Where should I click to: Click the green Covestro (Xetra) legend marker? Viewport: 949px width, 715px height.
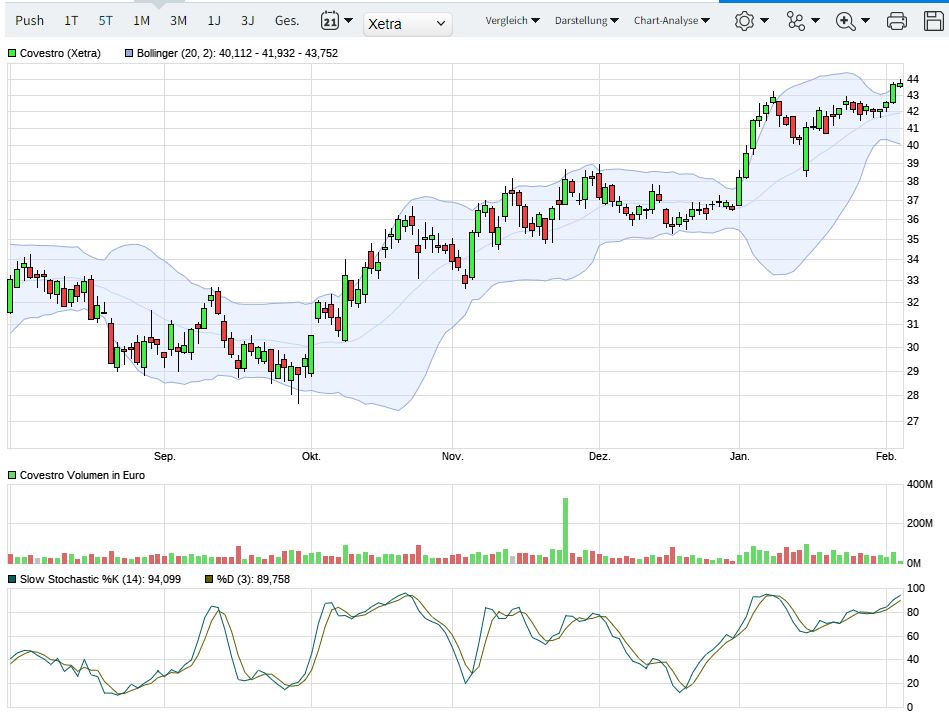pyautogui.click(x=12, y=53)
